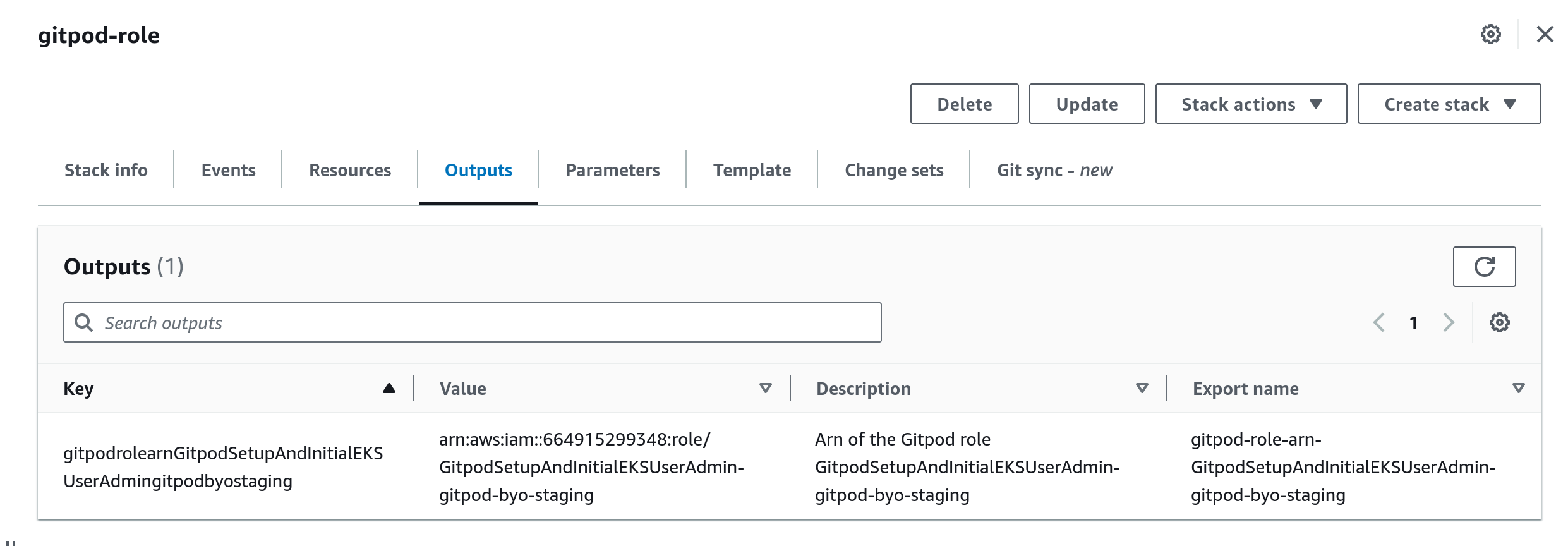Sort by Export name column arrow

pyautogui.click(x=1518, y=388)
